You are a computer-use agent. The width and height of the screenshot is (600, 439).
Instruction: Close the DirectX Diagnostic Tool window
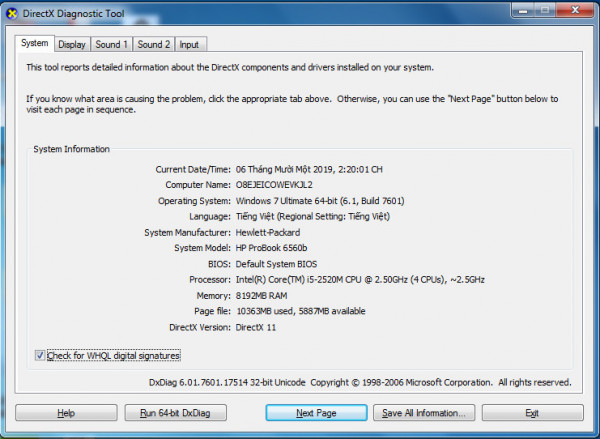pyautogui.click(x=575, y=10)
